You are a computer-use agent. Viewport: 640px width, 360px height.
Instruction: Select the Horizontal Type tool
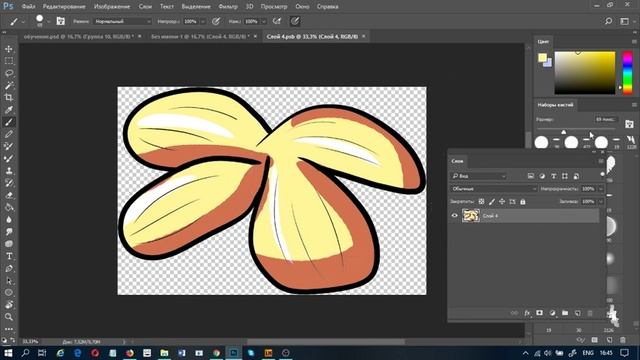[9, 256]
